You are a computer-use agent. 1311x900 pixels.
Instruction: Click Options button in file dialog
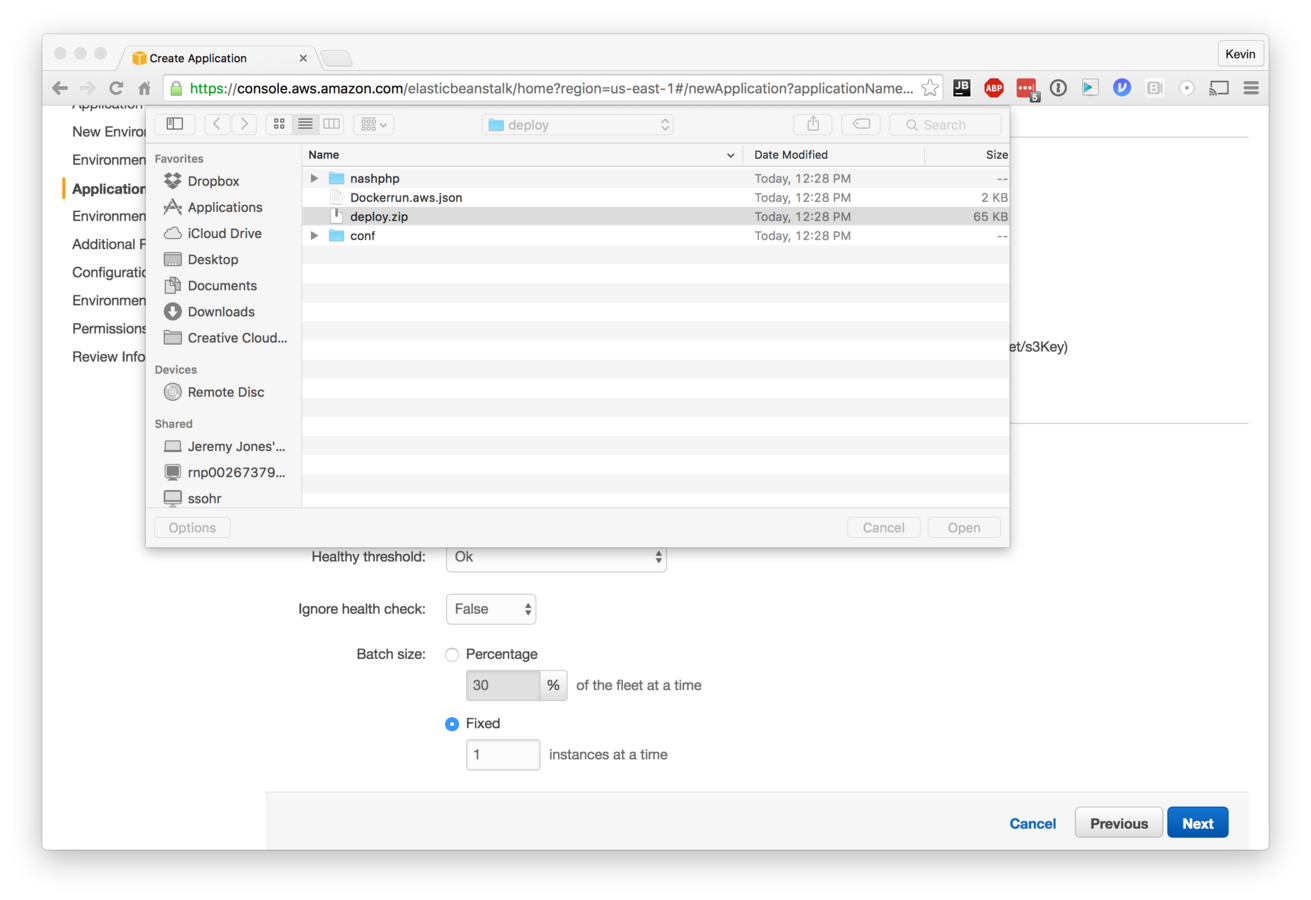coord(192,528)
